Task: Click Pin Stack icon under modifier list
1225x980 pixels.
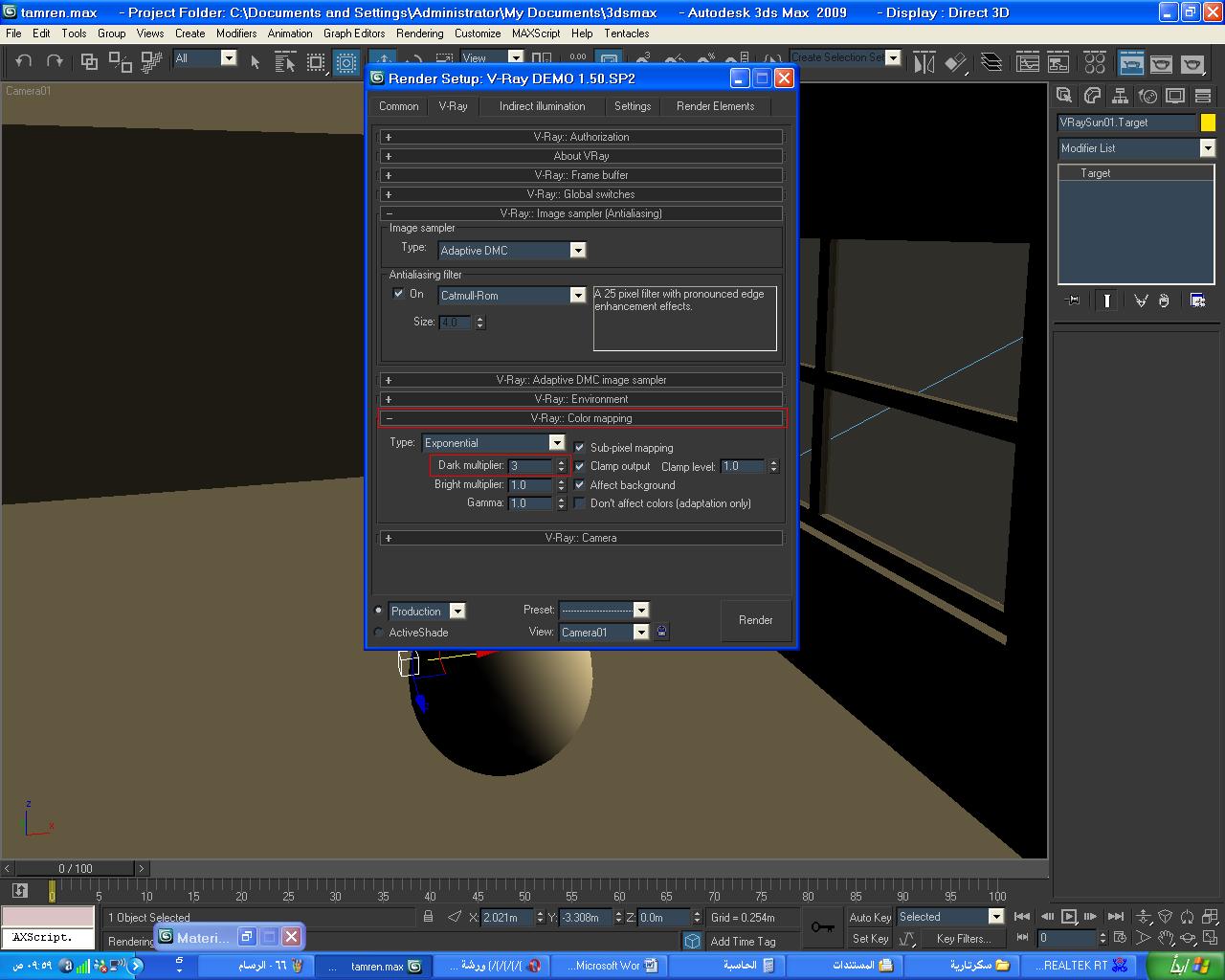Action: 1073,301
